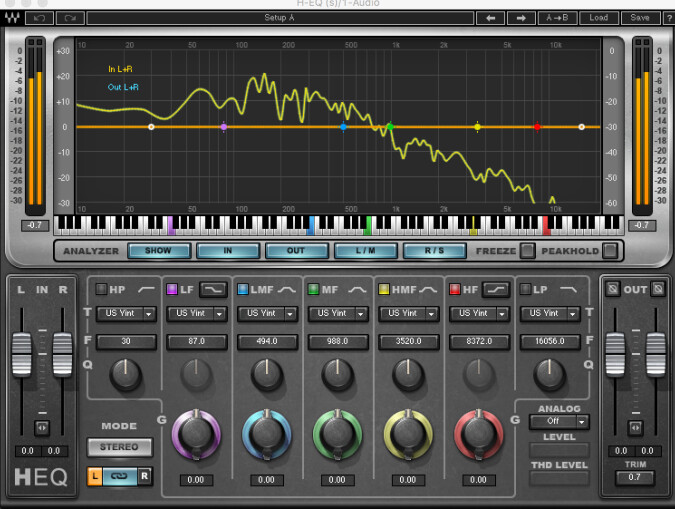
Task: Go to the next preset with right arrow
Action: click(x=520, y=18)
